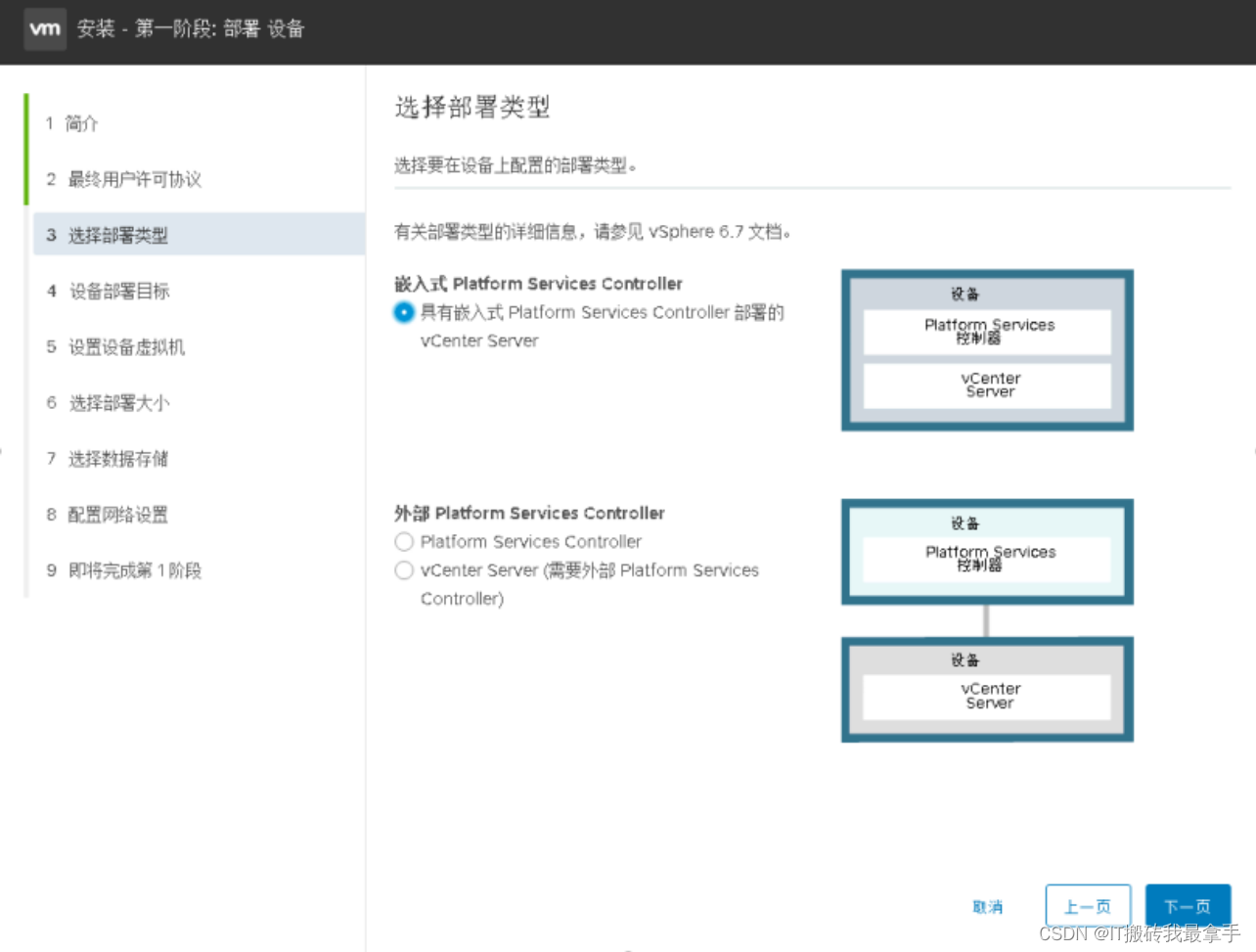Screen dimensions: 1256x952
Task: Choose external Platform Services Controller radio option
Action: click(404, 541)
